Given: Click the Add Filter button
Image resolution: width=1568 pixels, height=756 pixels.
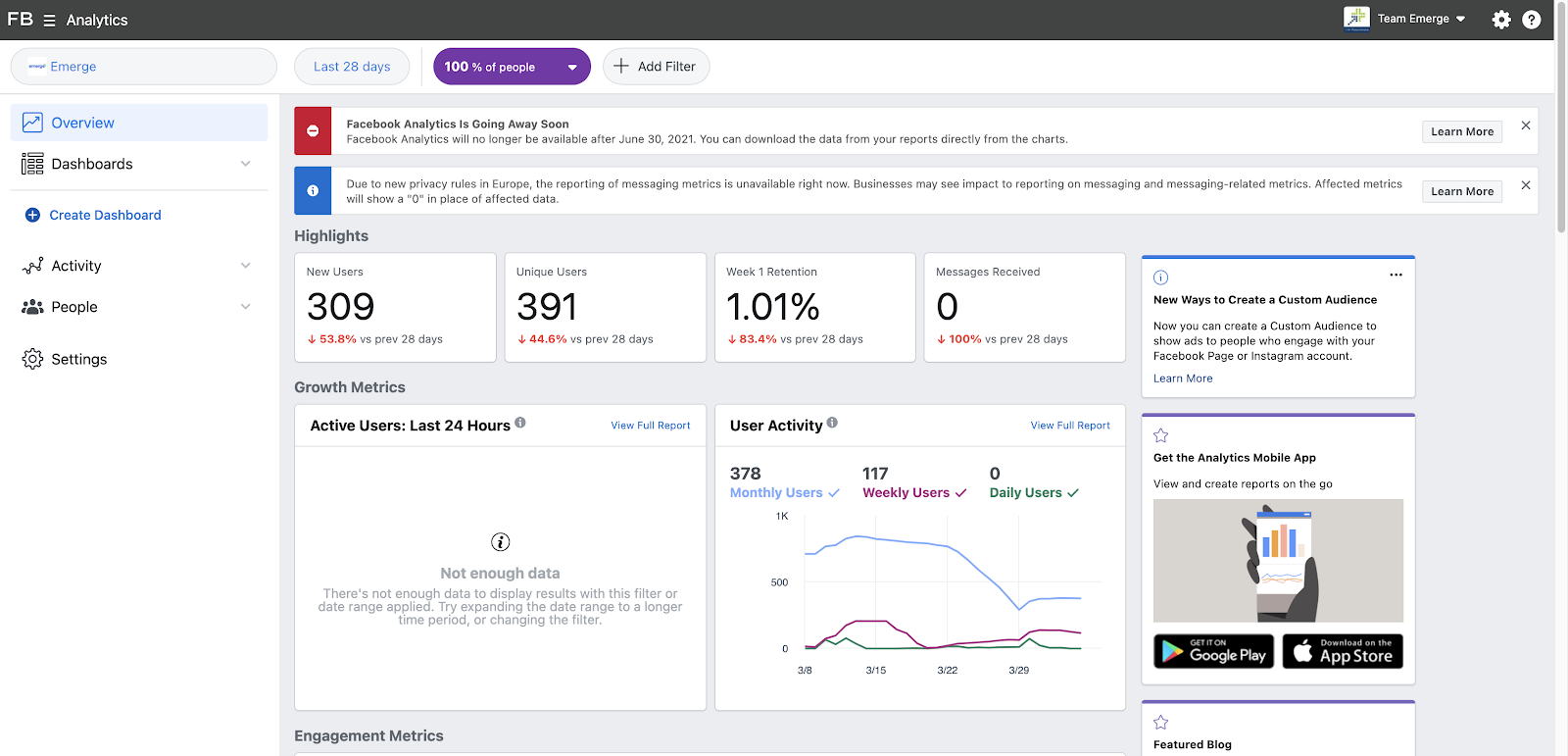Looking at the screenshot, I should tap(656, 67).
